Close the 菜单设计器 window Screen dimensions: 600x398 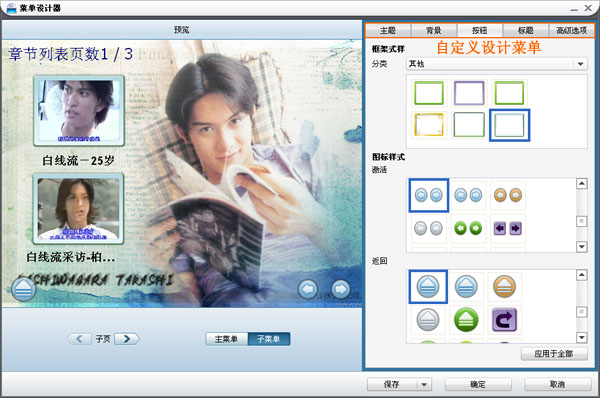point(588,8)
